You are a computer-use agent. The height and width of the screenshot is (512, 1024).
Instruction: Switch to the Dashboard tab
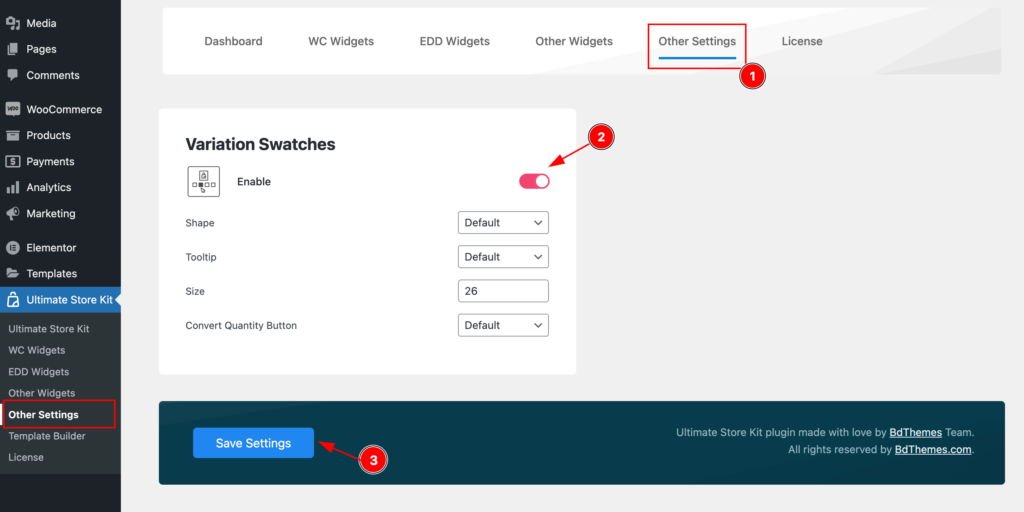233,41
